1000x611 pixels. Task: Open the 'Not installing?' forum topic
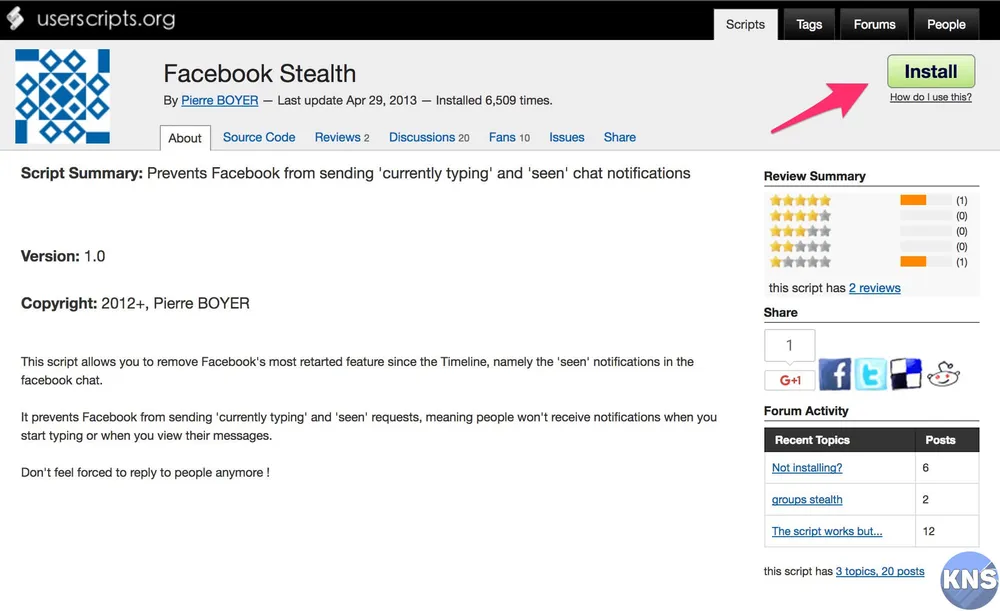pyautogui.click(x=807, y=468)
